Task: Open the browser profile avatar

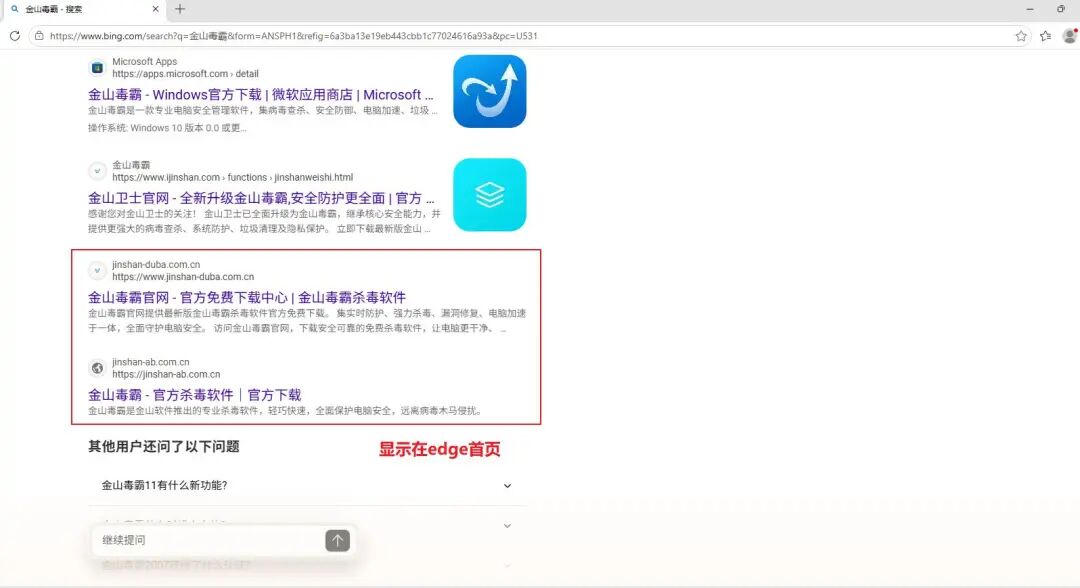Action: point(1070,36)
